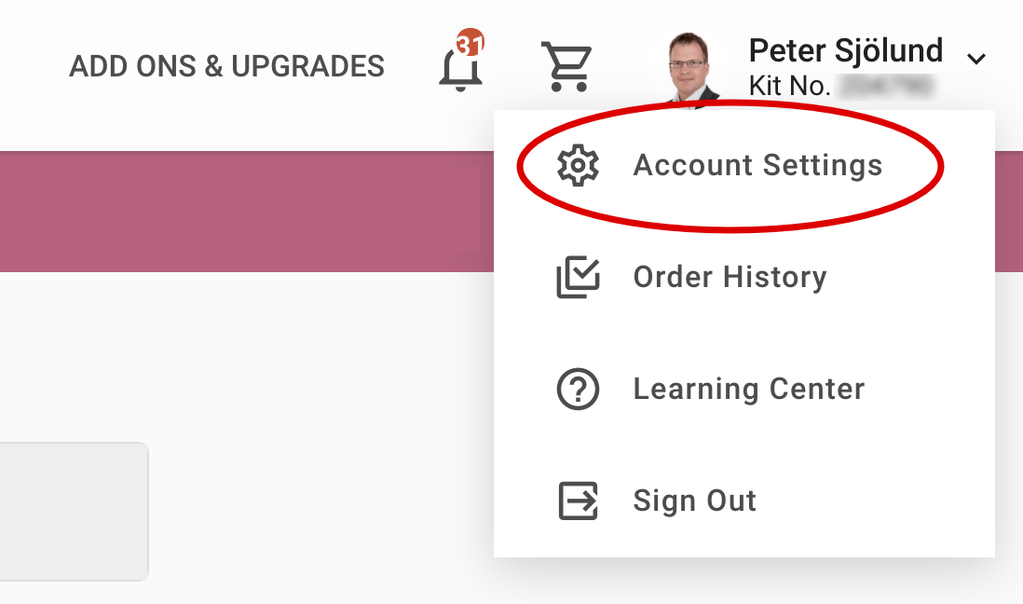Click the Sign Out arrow icon
This screenshot has width=1023, height=604.
577,501
